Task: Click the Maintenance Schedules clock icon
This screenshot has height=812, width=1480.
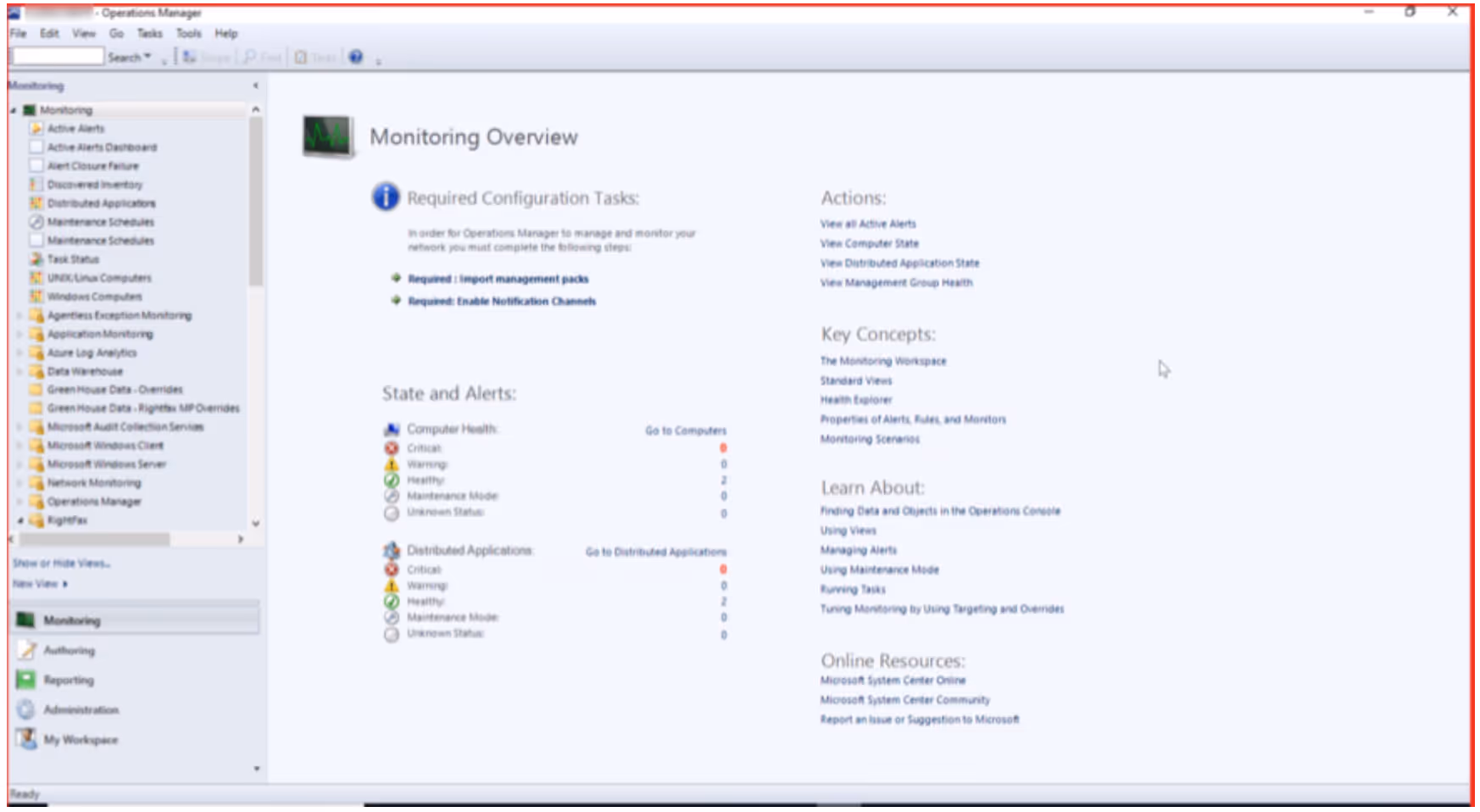Action: coord(36,222)
